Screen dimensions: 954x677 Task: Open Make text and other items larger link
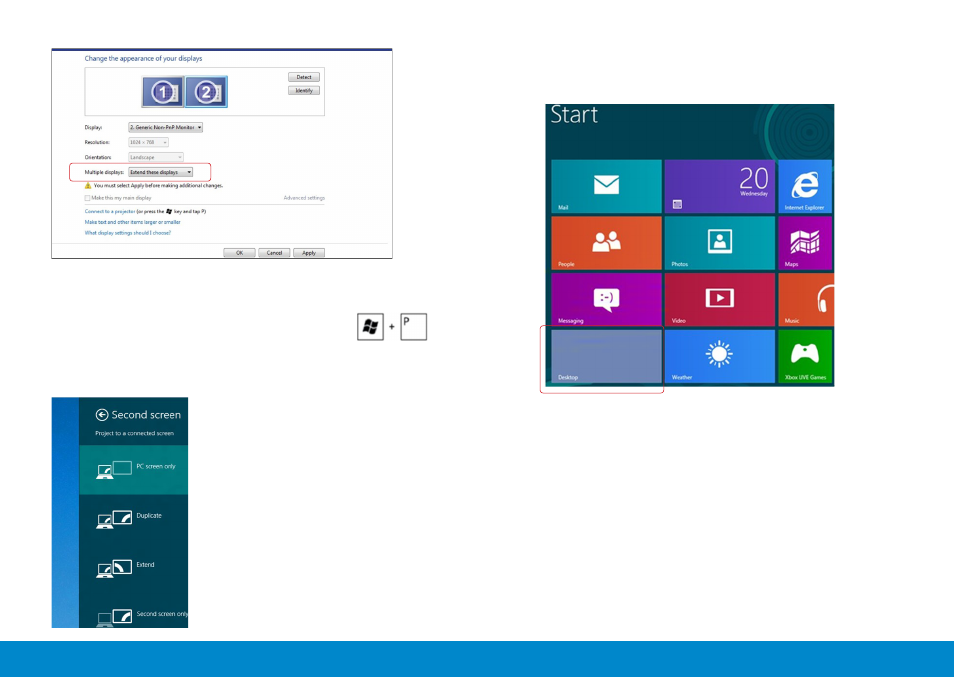point(133,222)
